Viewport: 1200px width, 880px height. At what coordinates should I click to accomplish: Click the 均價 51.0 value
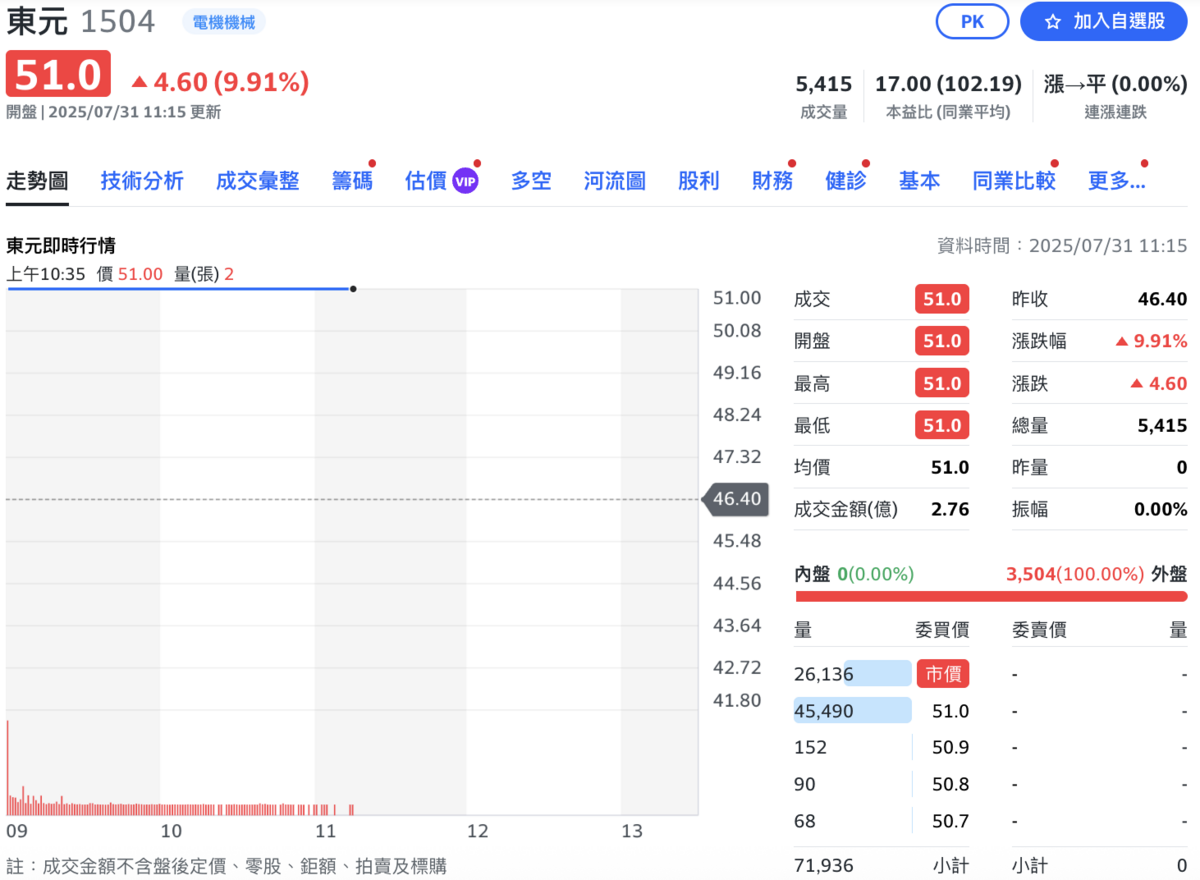tap(950, 467)
